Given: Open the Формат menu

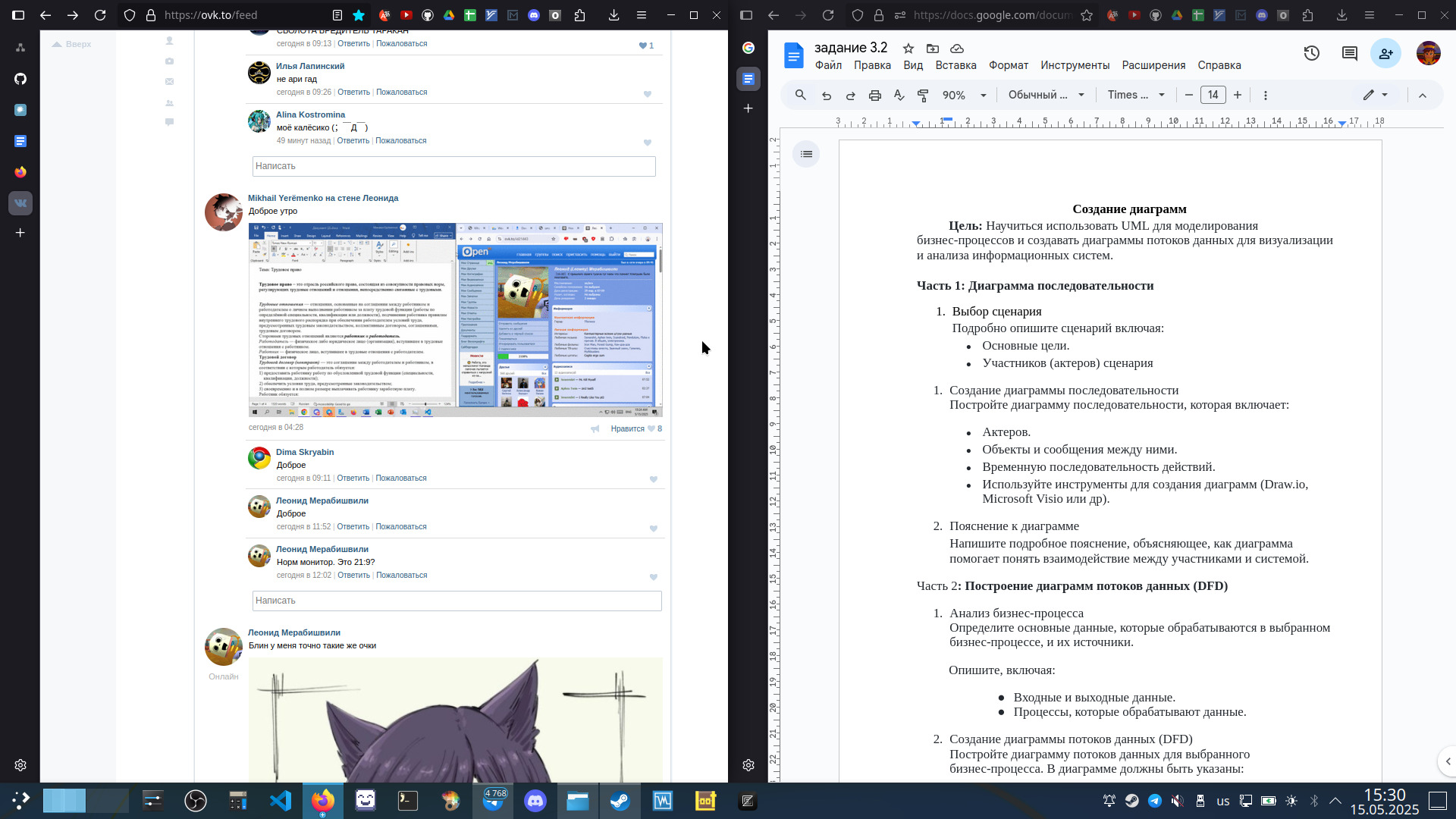Looking at the screenshot, I should 1008,65.
